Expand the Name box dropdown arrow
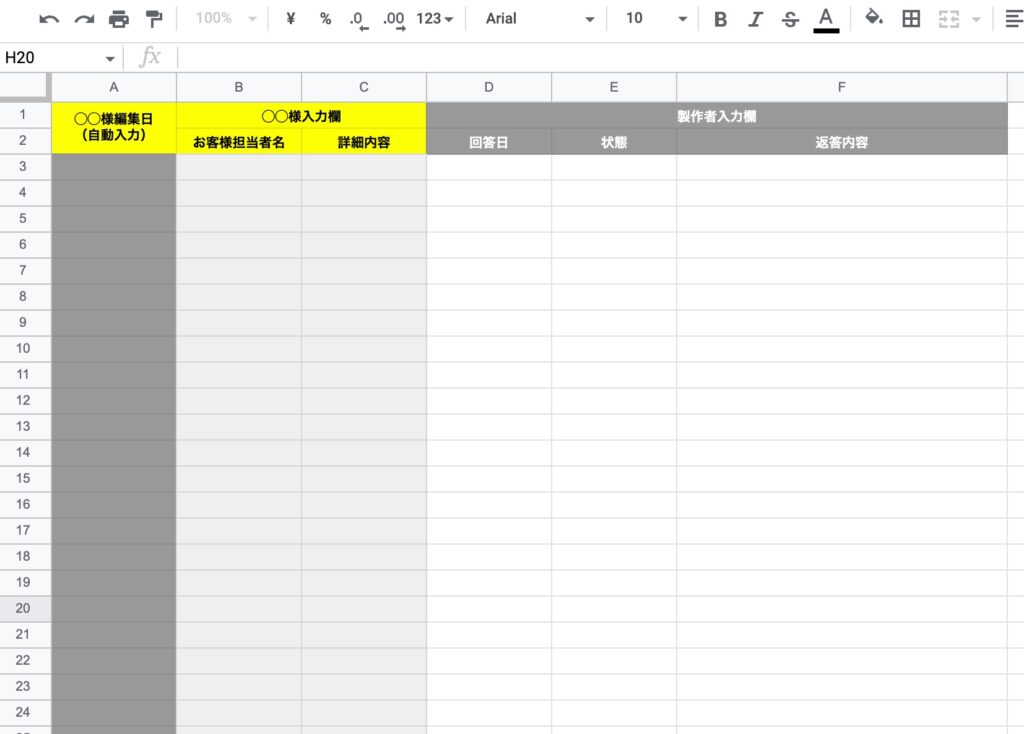1024x734 pixels. tap(110, 59)
